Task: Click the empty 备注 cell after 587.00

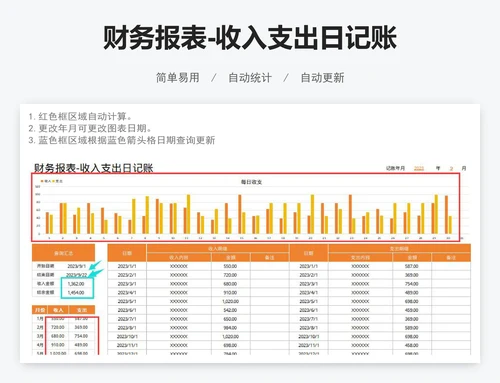Action: click(x=451, y=266)
